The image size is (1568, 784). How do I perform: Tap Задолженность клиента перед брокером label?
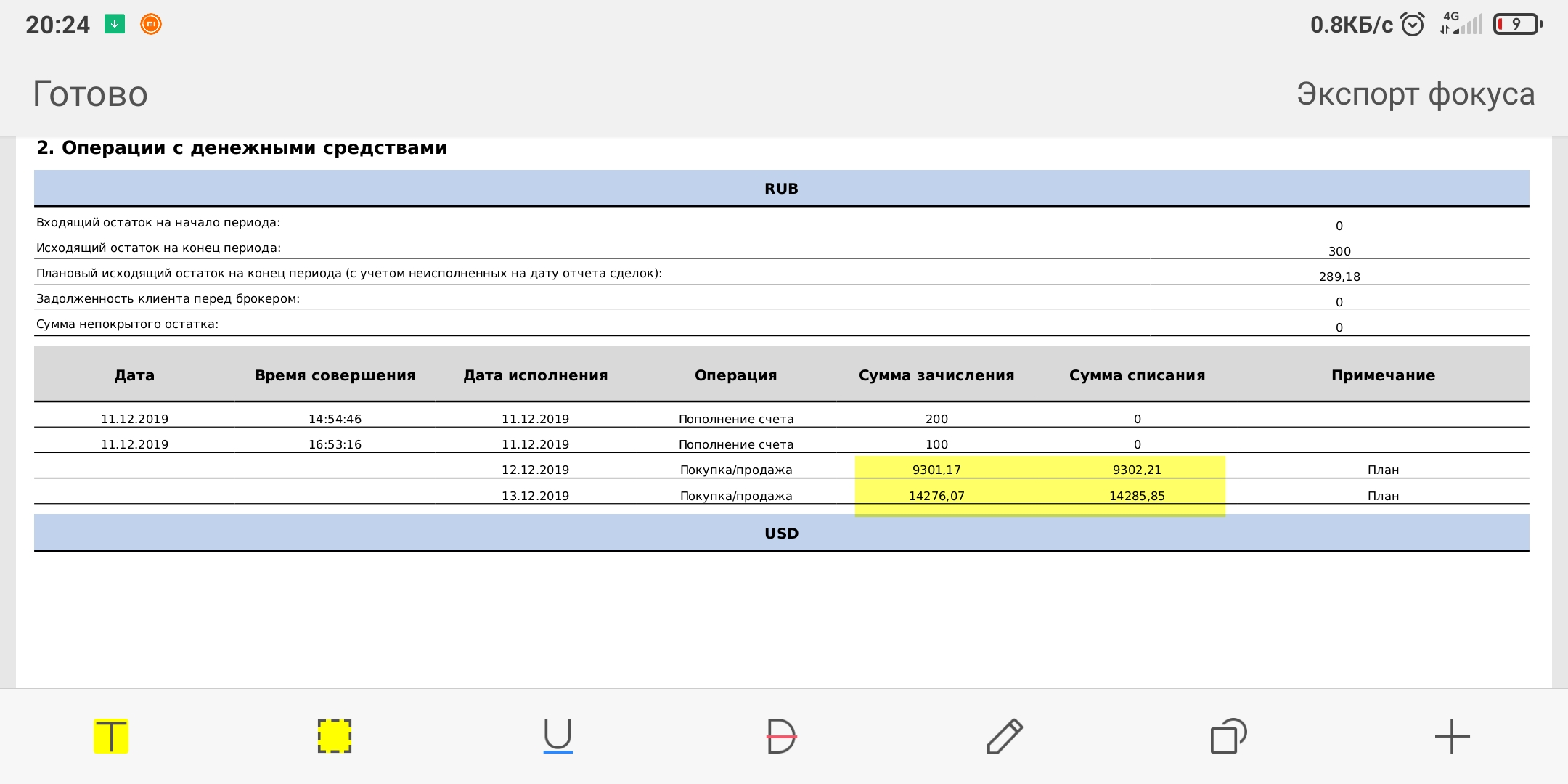[168, 299]
